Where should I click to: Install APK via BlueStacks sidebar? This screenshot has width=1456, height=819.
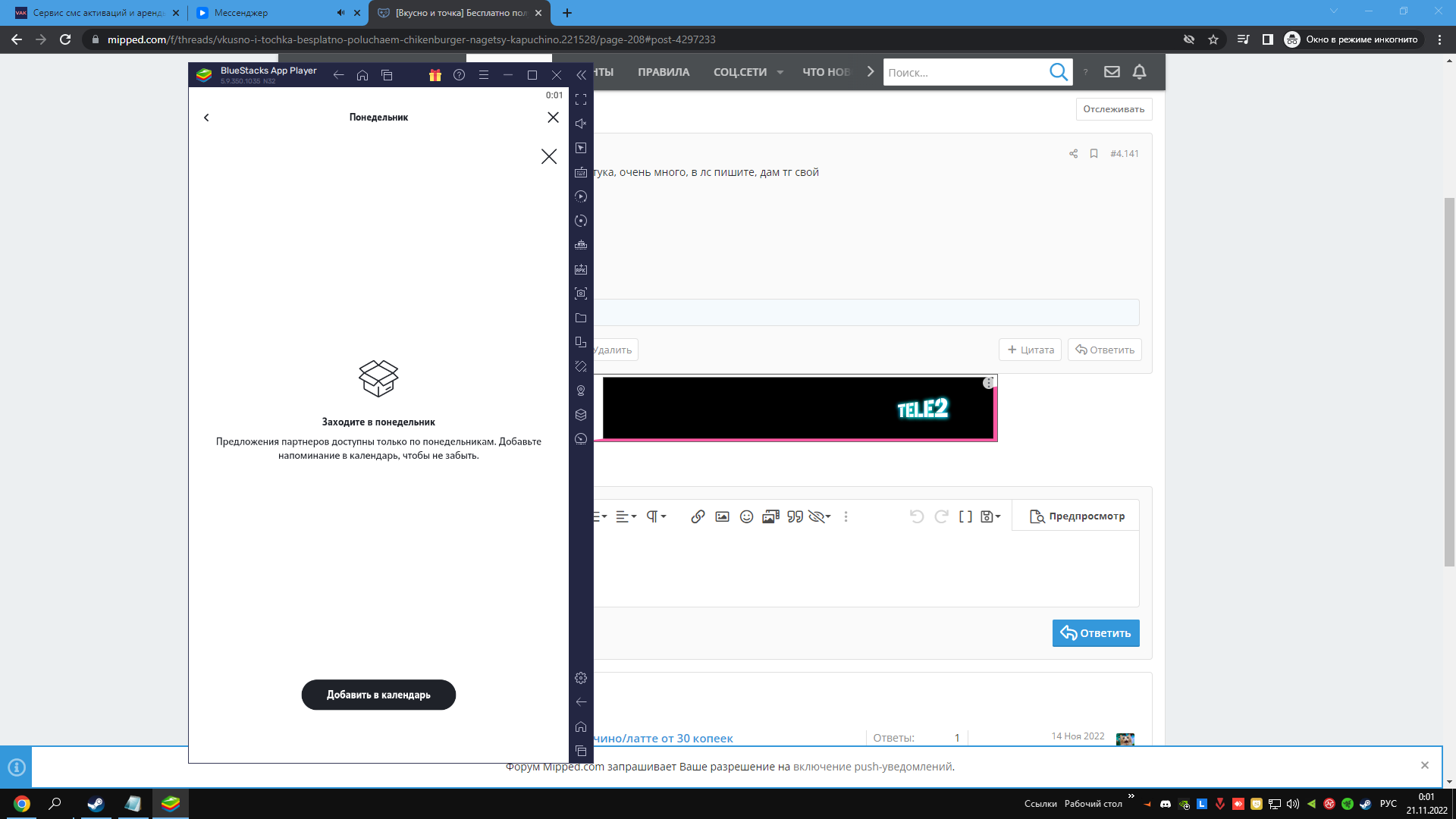581,269
